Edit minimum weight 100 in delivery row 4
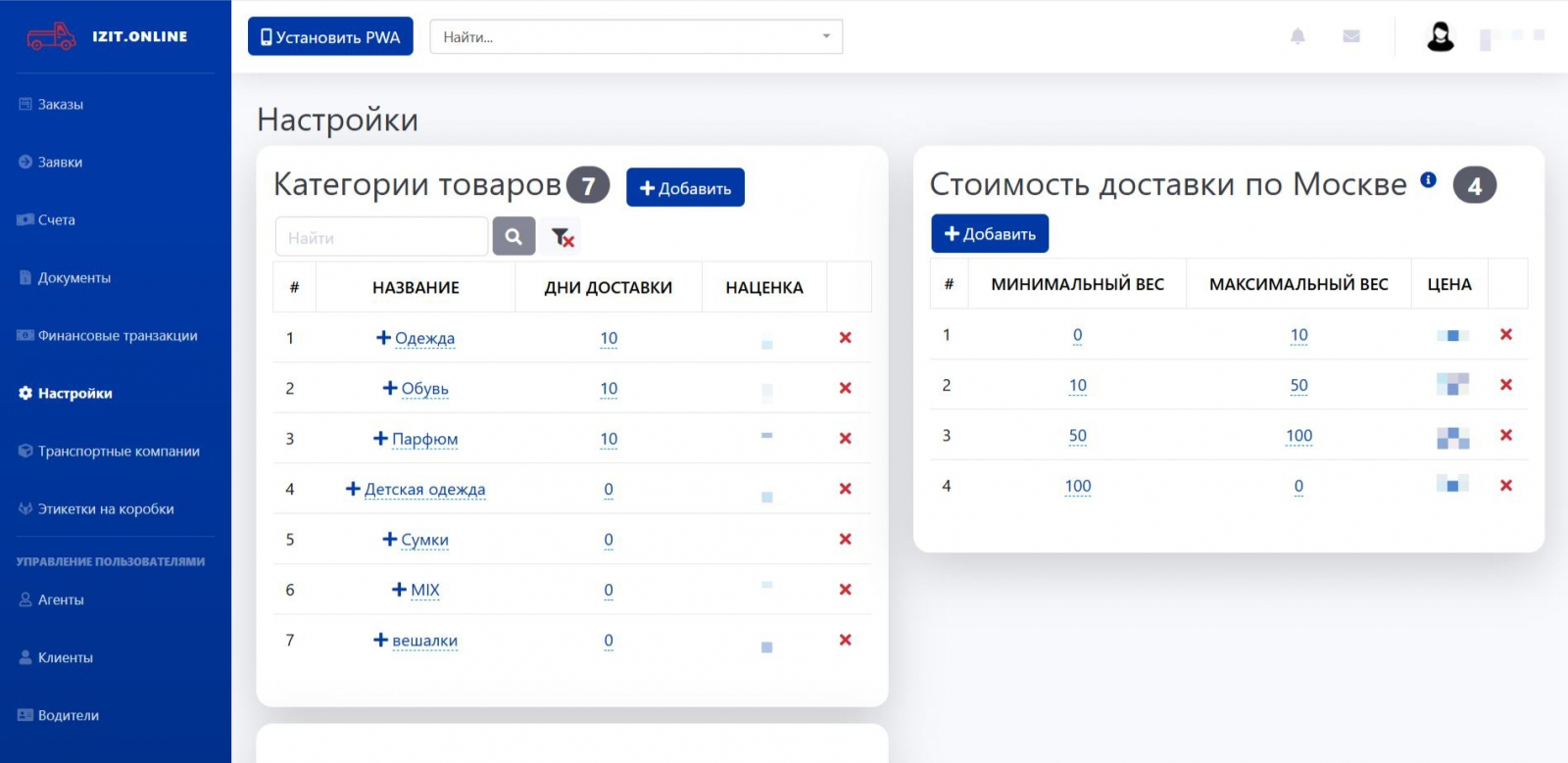Screen dimensions: 1568x763 point(1078,486)
